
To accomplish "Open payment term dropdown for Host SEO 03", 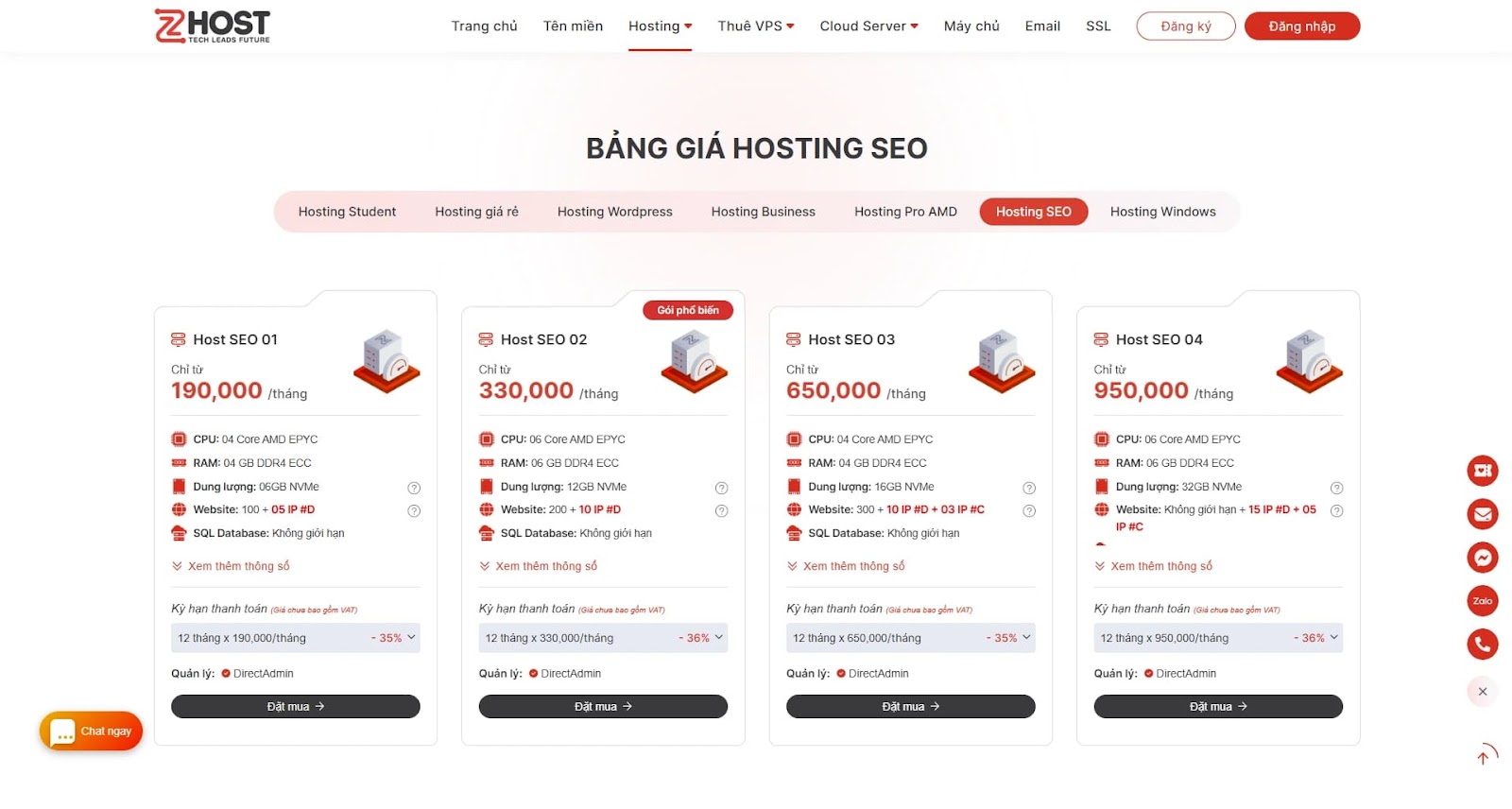I will click(x=911, y=638).
